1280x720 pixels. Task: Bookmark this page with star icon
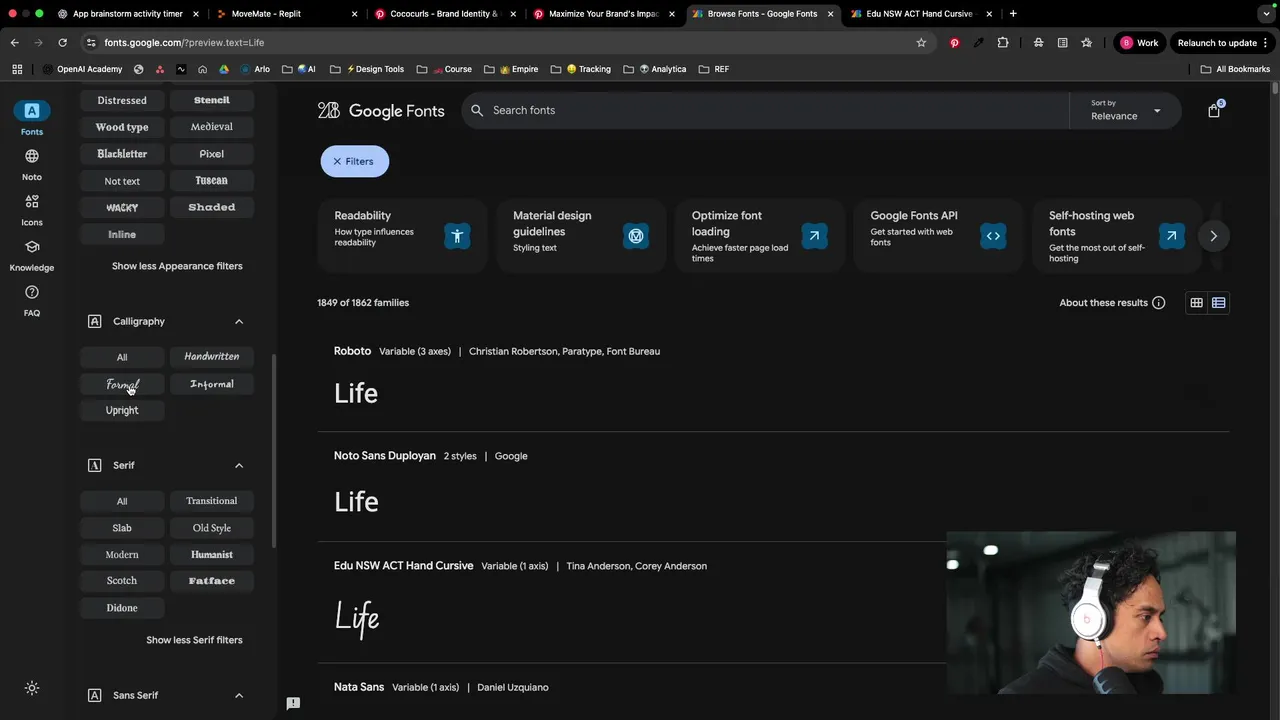click(921, 43)
